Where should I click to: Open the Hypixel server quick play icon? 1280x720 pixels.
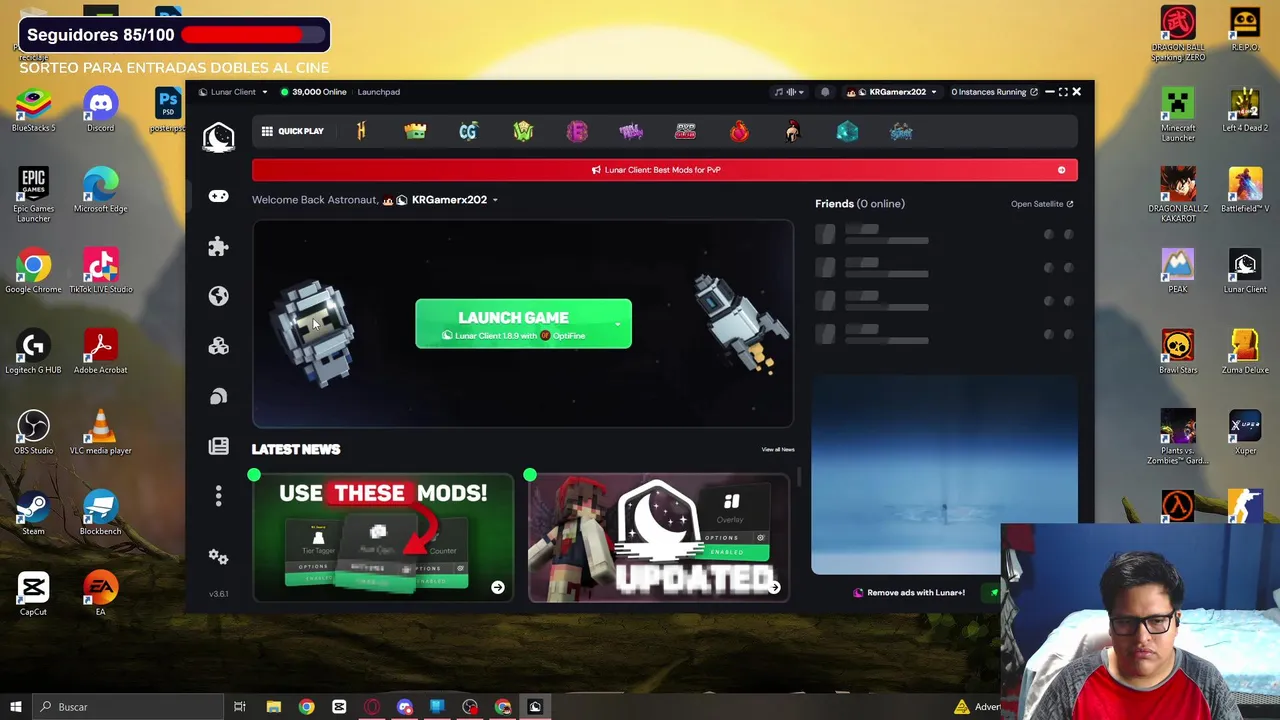(361, 131)
